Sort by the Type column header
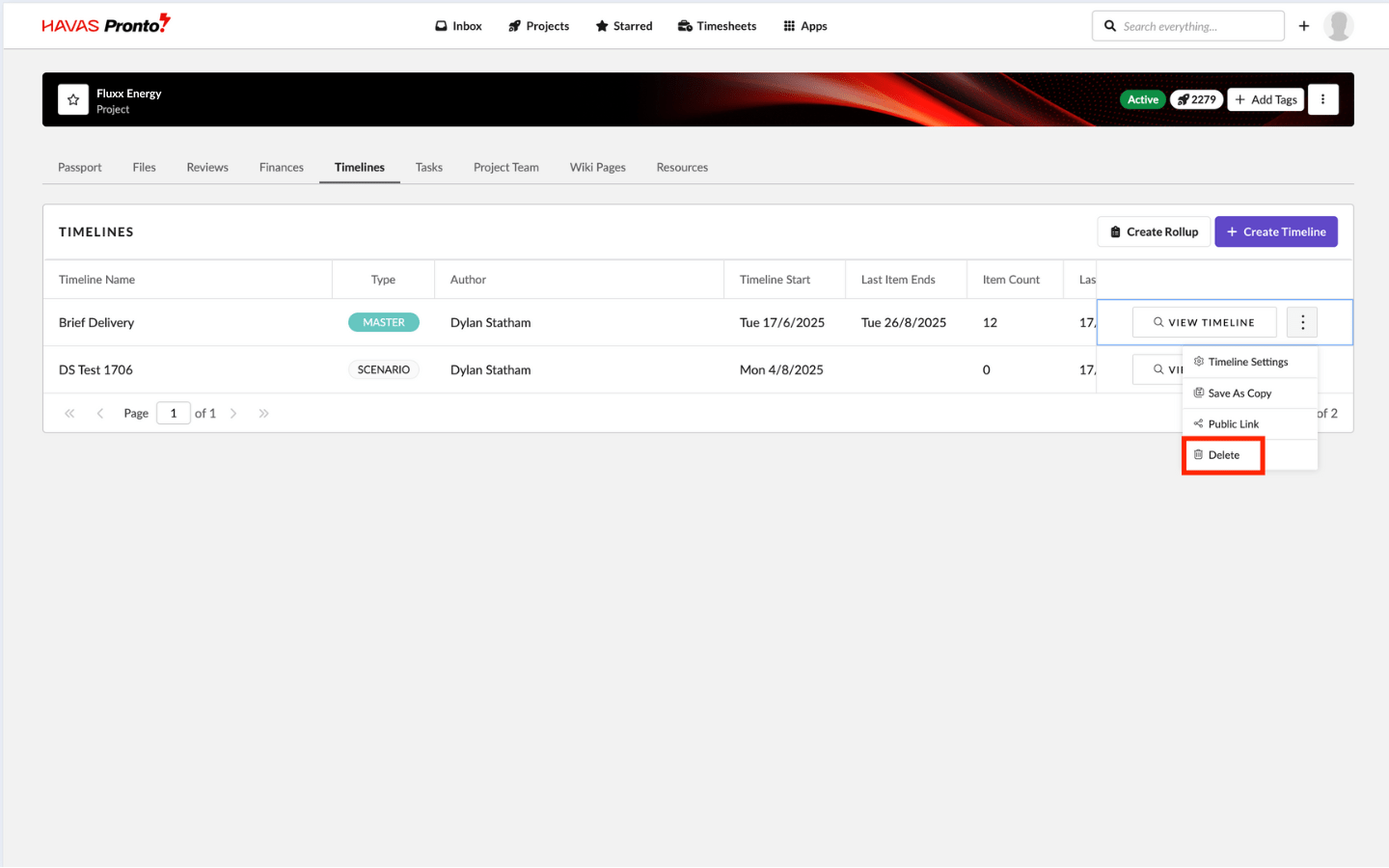This screenshot has width=1389, height=868. pyautogui.click(x=383, y=280)
